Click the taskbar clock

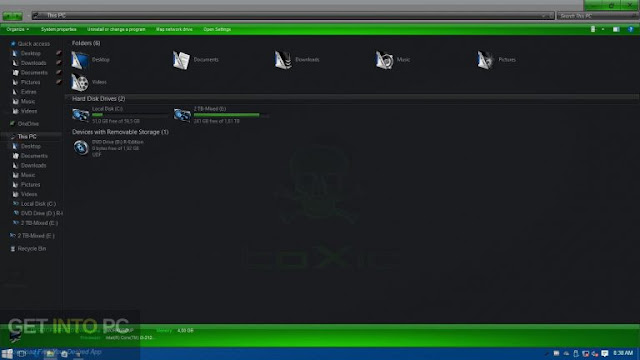[623, 353]
